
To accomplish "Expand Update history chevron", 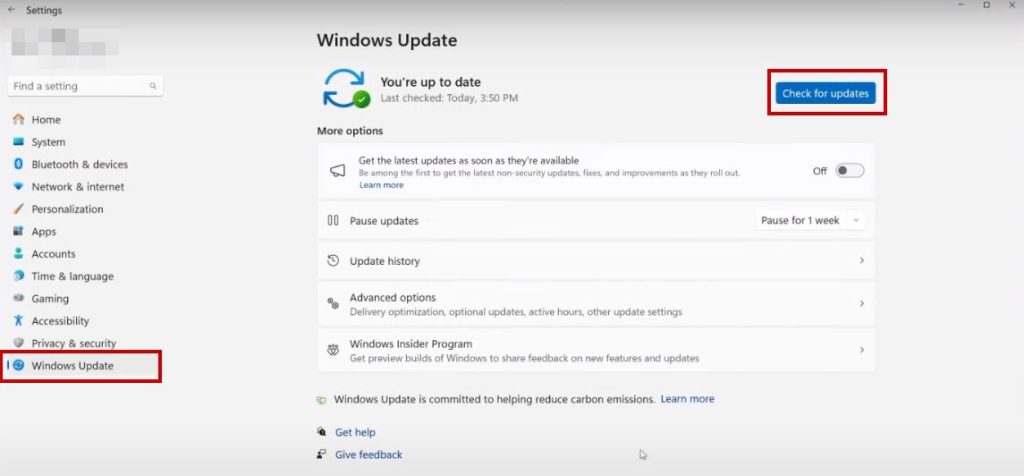I will click(861, 261).
